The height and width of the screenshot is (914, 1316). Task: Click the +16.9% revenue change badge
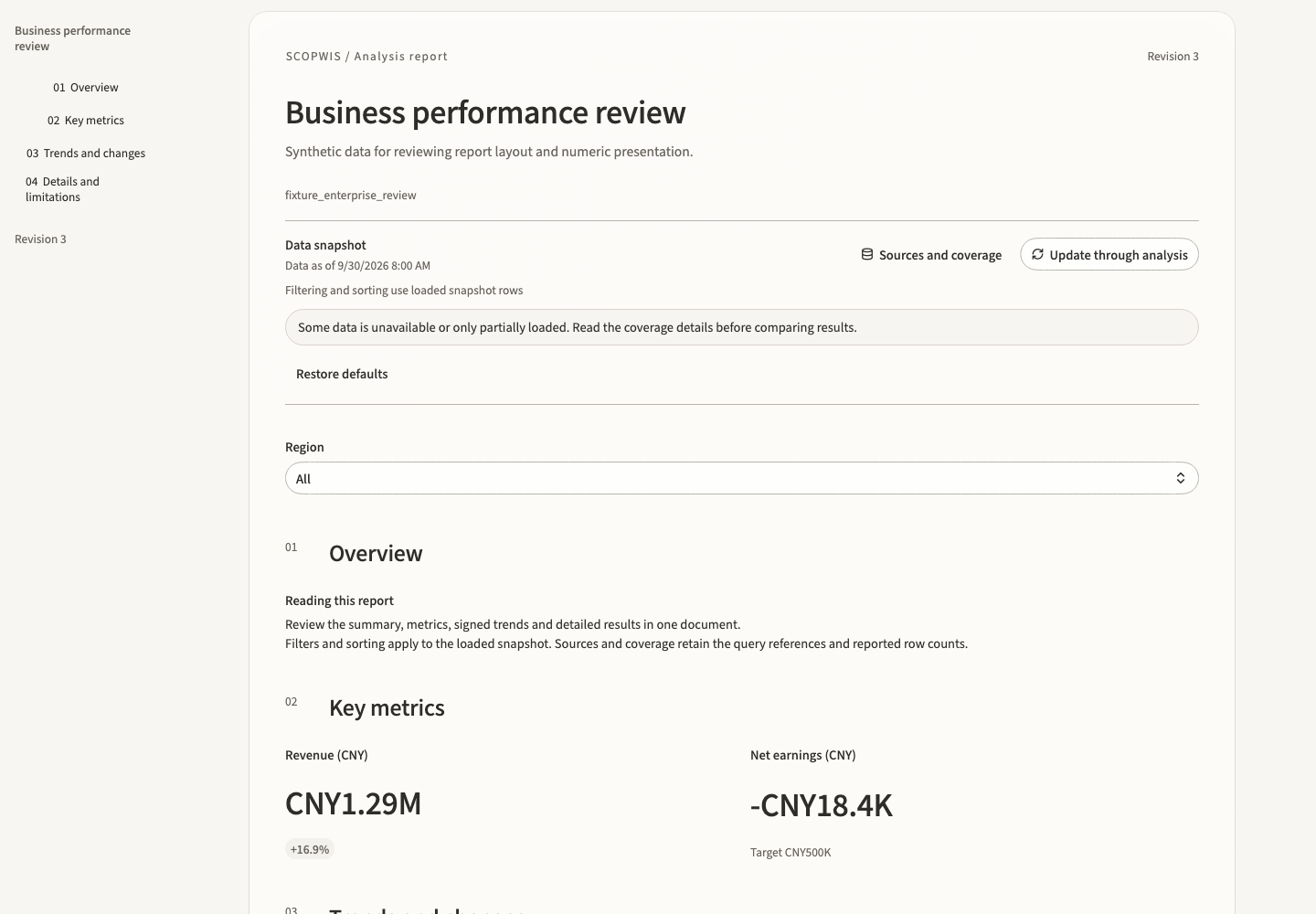pos(310,849)
